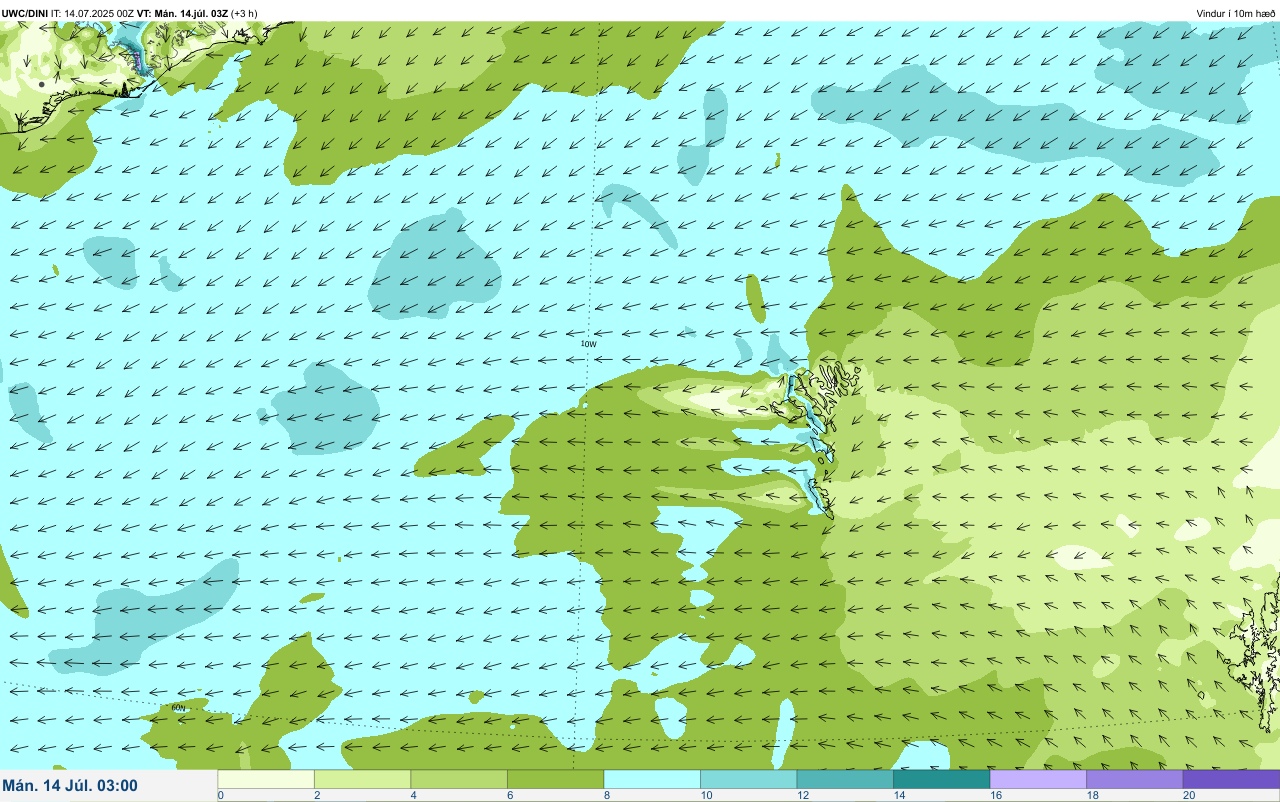Click the legend value "8" label
This screenshot has width=1280, height=802.
(x=607, y=795)
